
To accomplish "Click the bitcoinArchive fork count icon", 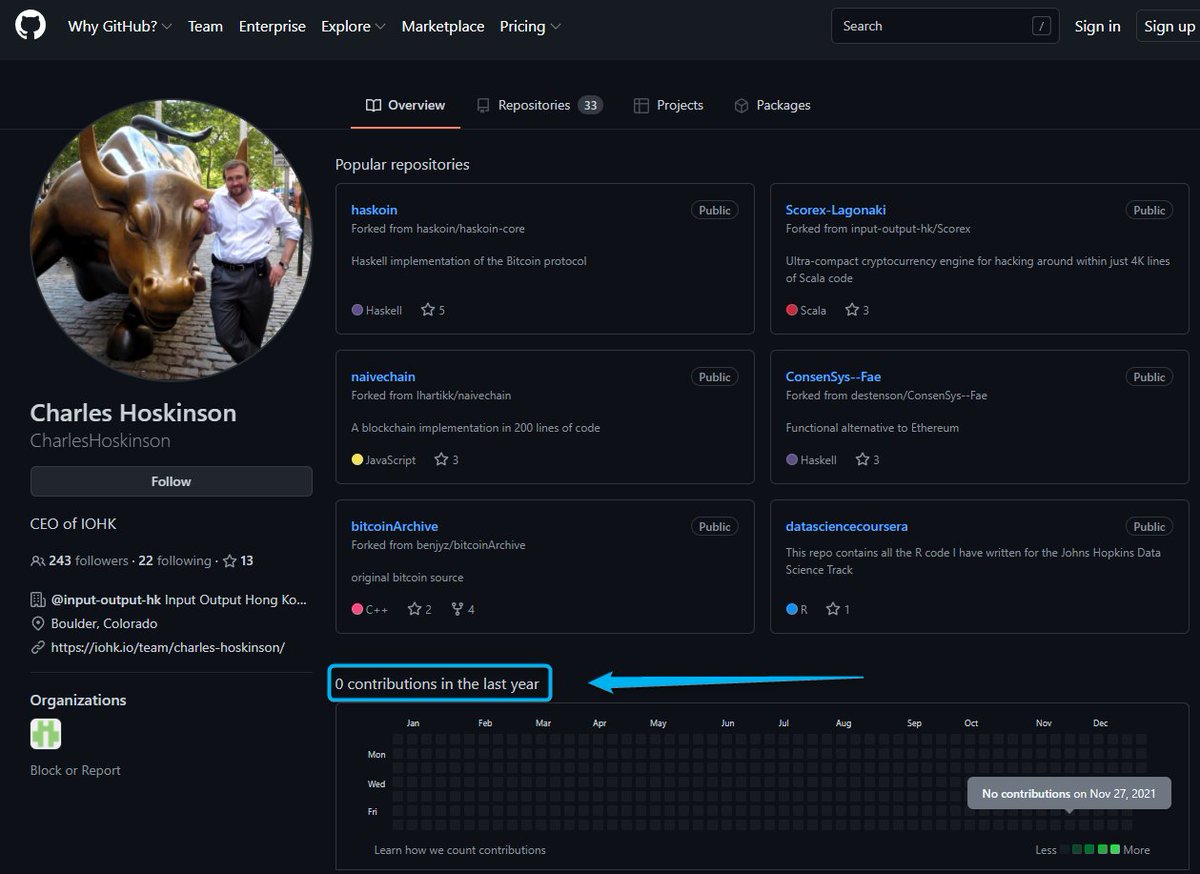I will (x=457, y=609).
